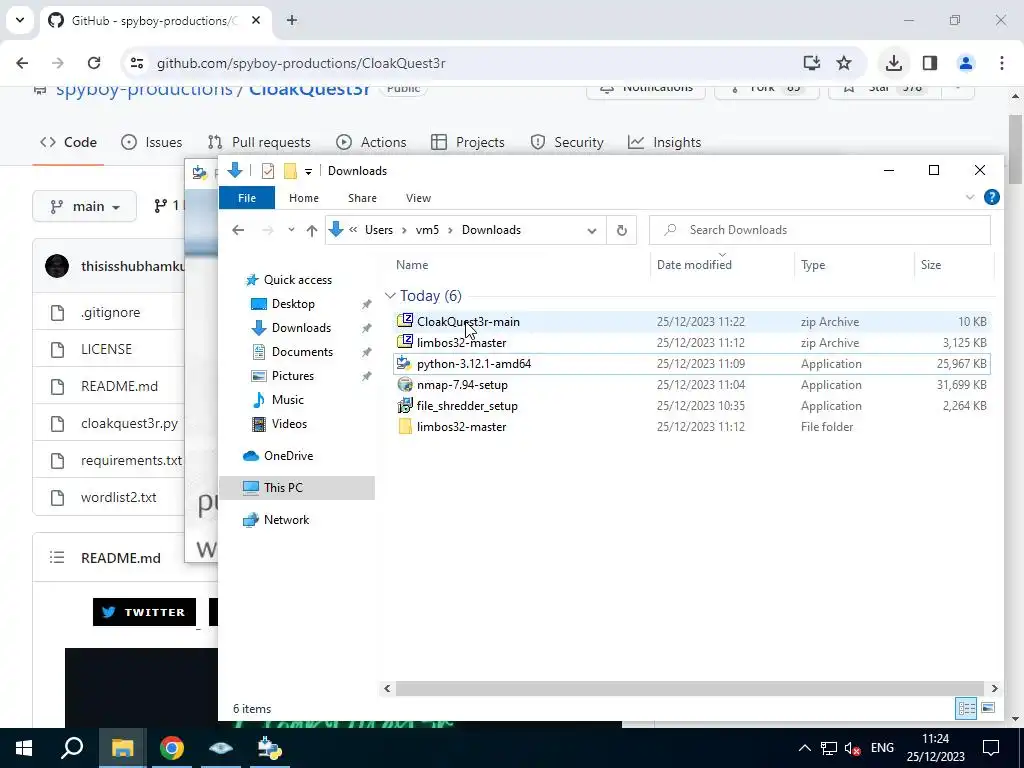Reload the GitHub page
Screen dimensions: 1024x768
(x=94, y=63)
